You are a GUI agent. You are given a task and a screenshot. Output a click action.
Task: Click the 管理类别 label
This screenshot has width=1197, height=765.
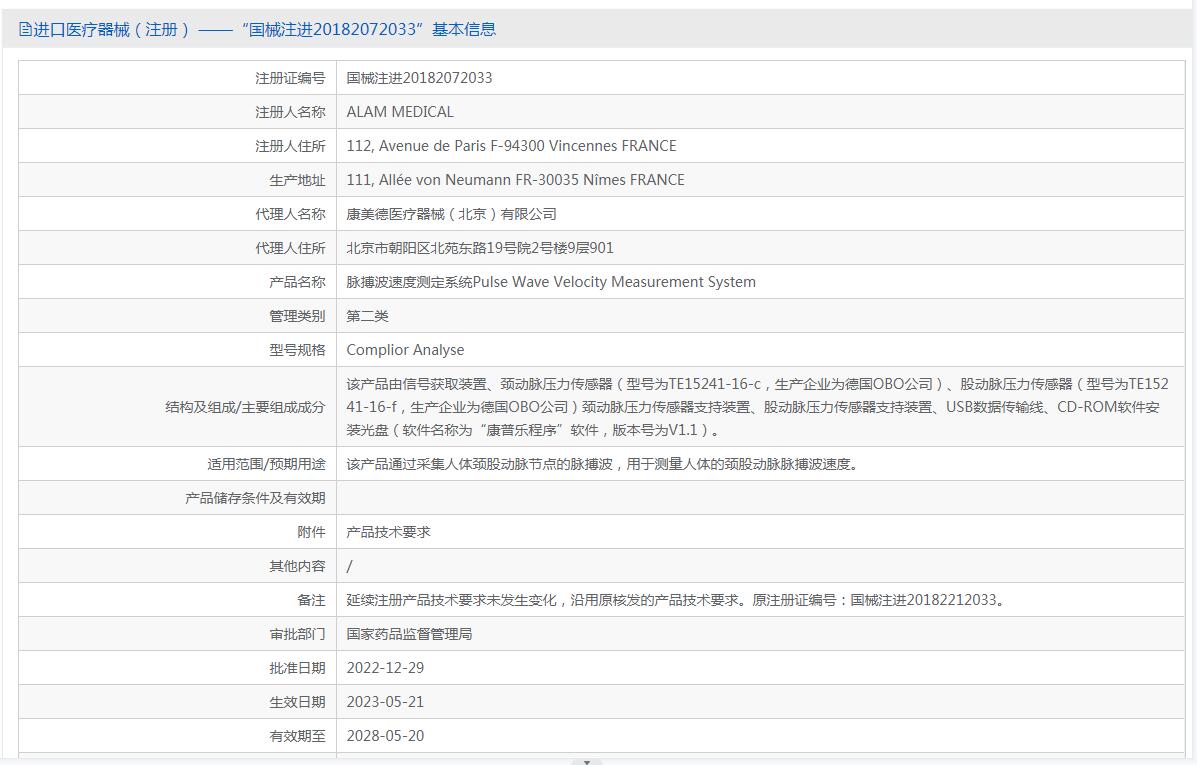pos(297,316)
